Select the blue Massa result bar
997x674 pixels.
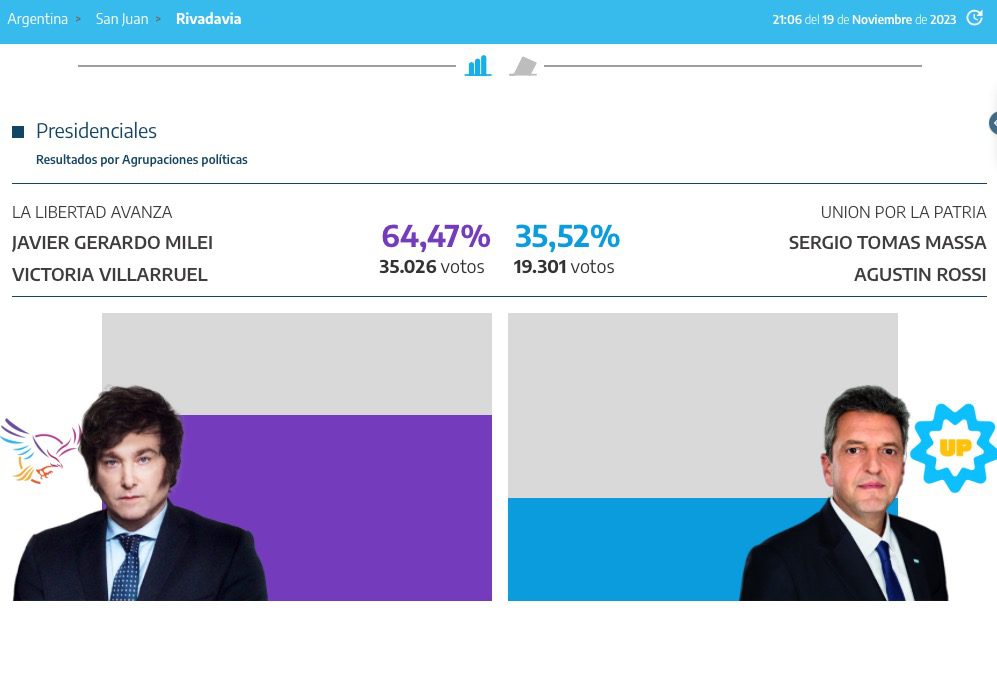[x=620, y=548]
